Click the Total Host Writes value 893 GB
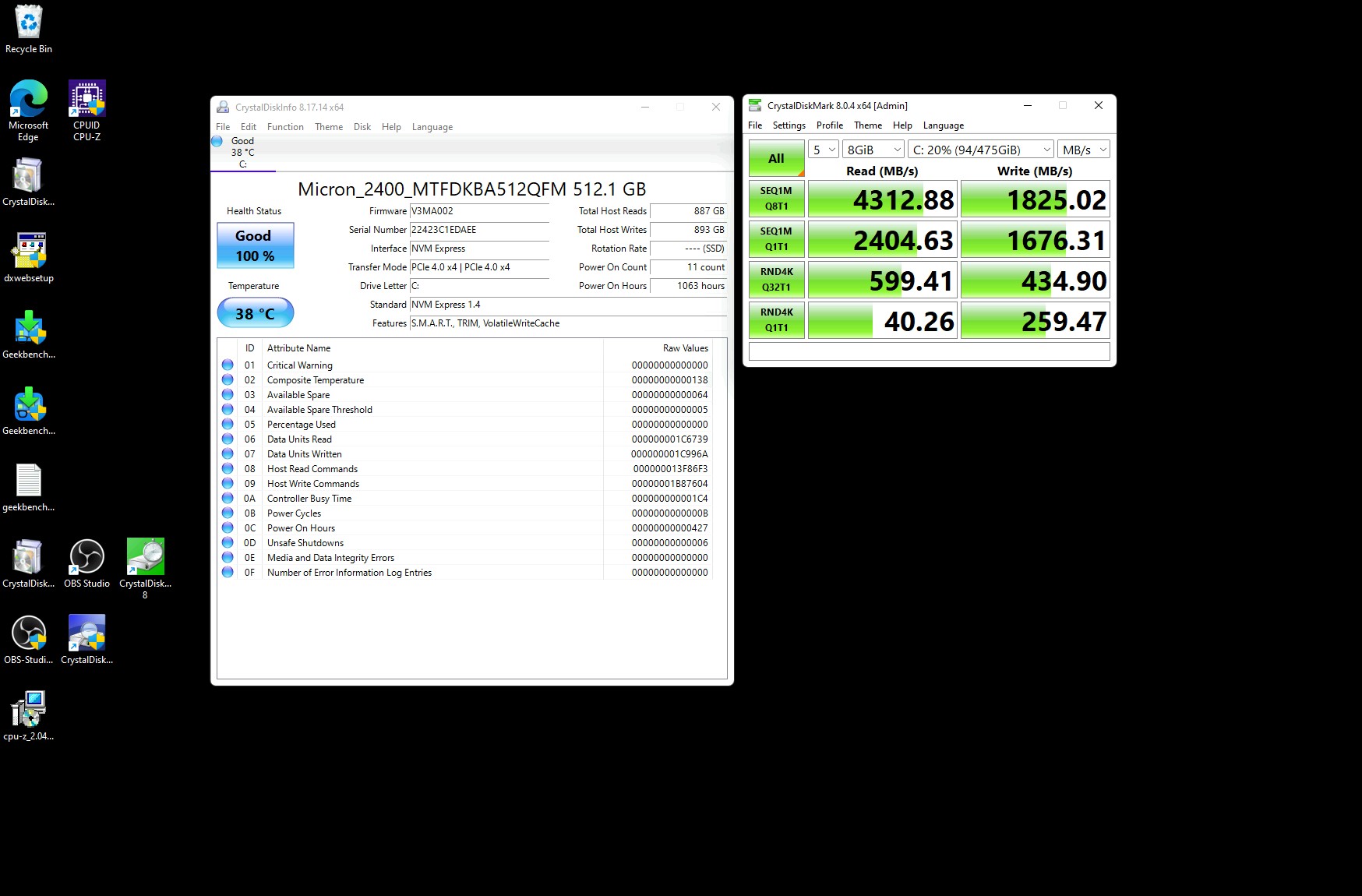 [x=688, y=230]
